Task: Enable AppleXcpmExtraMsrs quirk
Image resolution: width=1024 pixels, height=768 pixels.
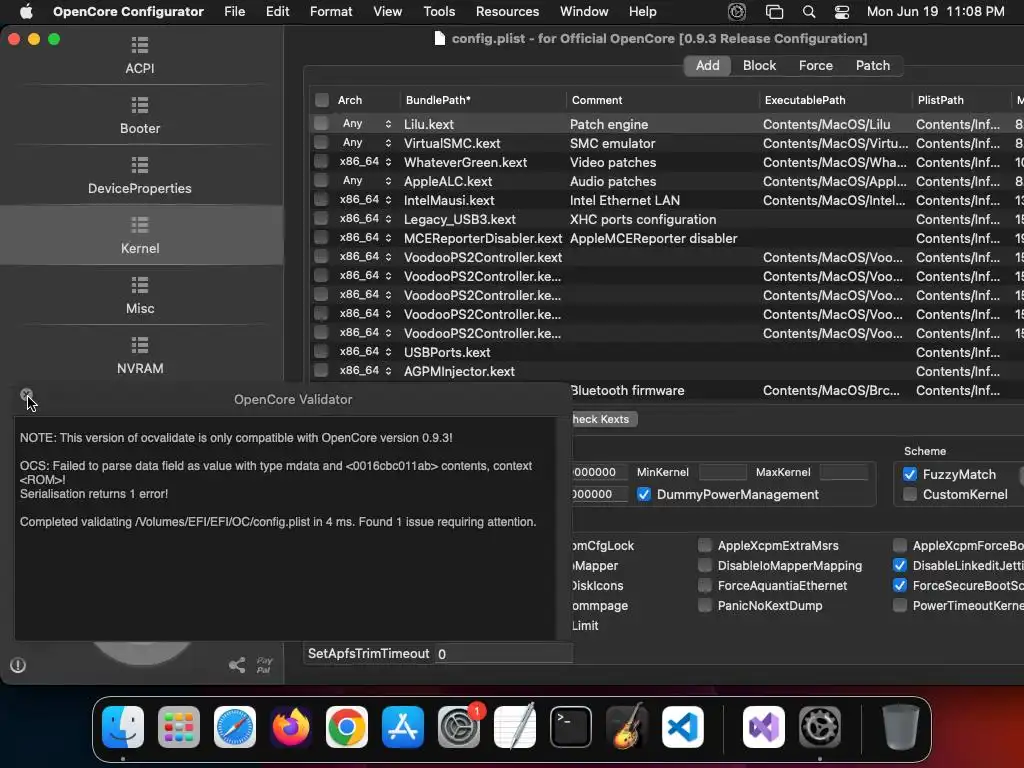Action: [x=705, y=545]
